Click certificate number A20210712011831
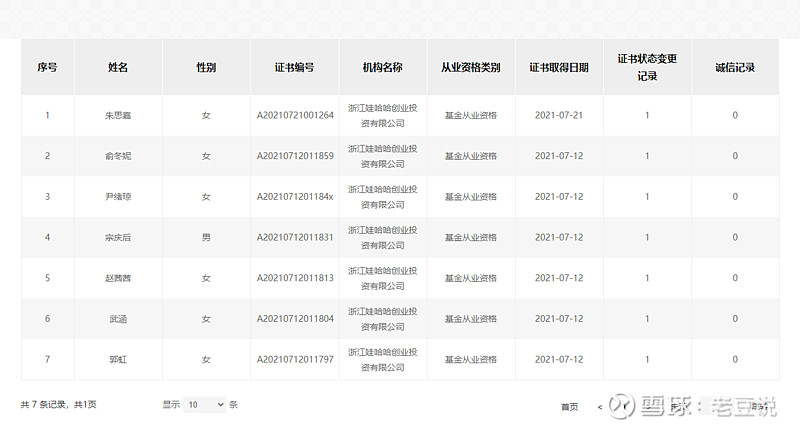 (x=295, y=237)
